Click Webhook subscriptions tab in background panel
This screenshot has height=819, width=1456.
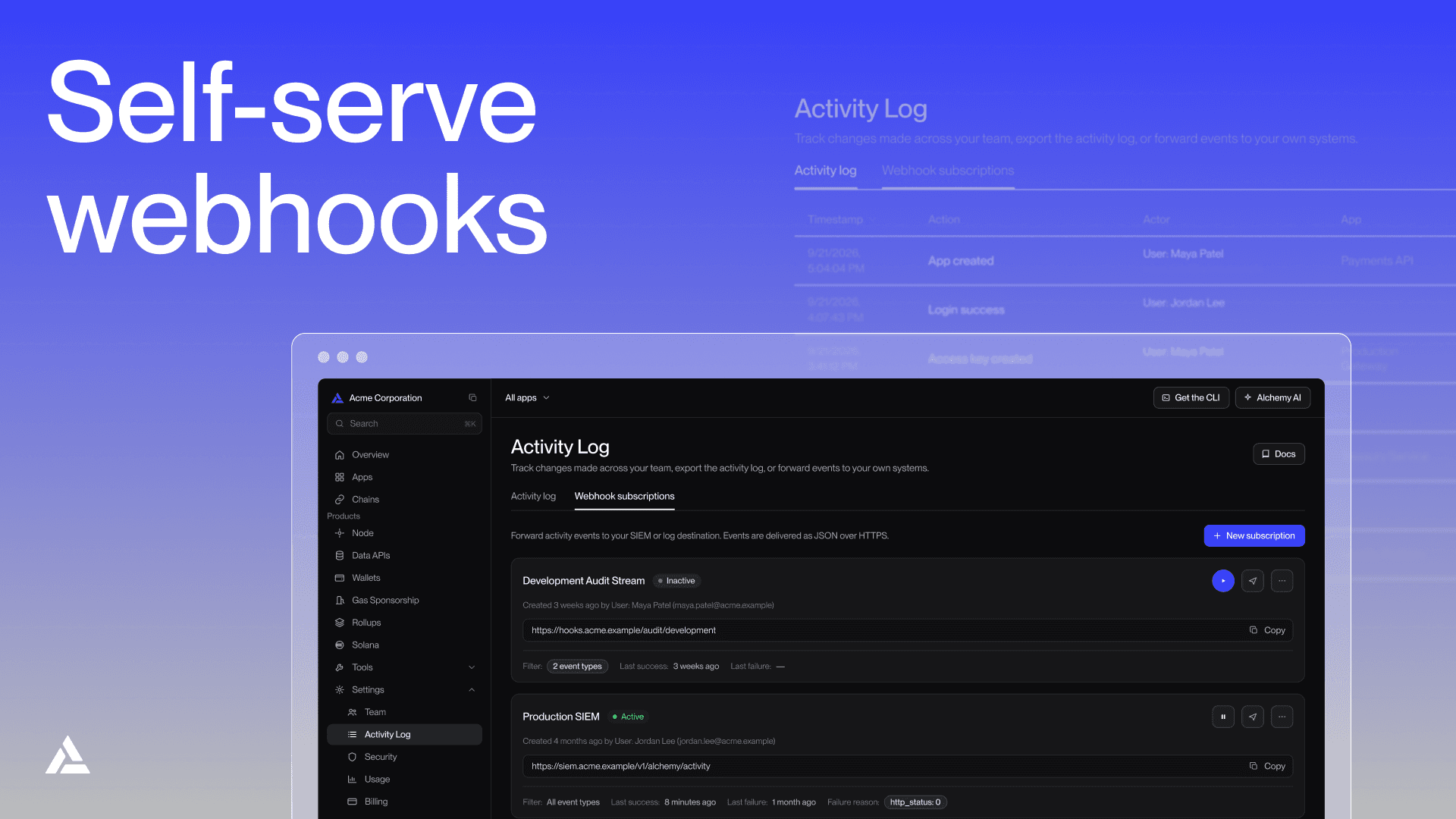(x=948, y=171)
